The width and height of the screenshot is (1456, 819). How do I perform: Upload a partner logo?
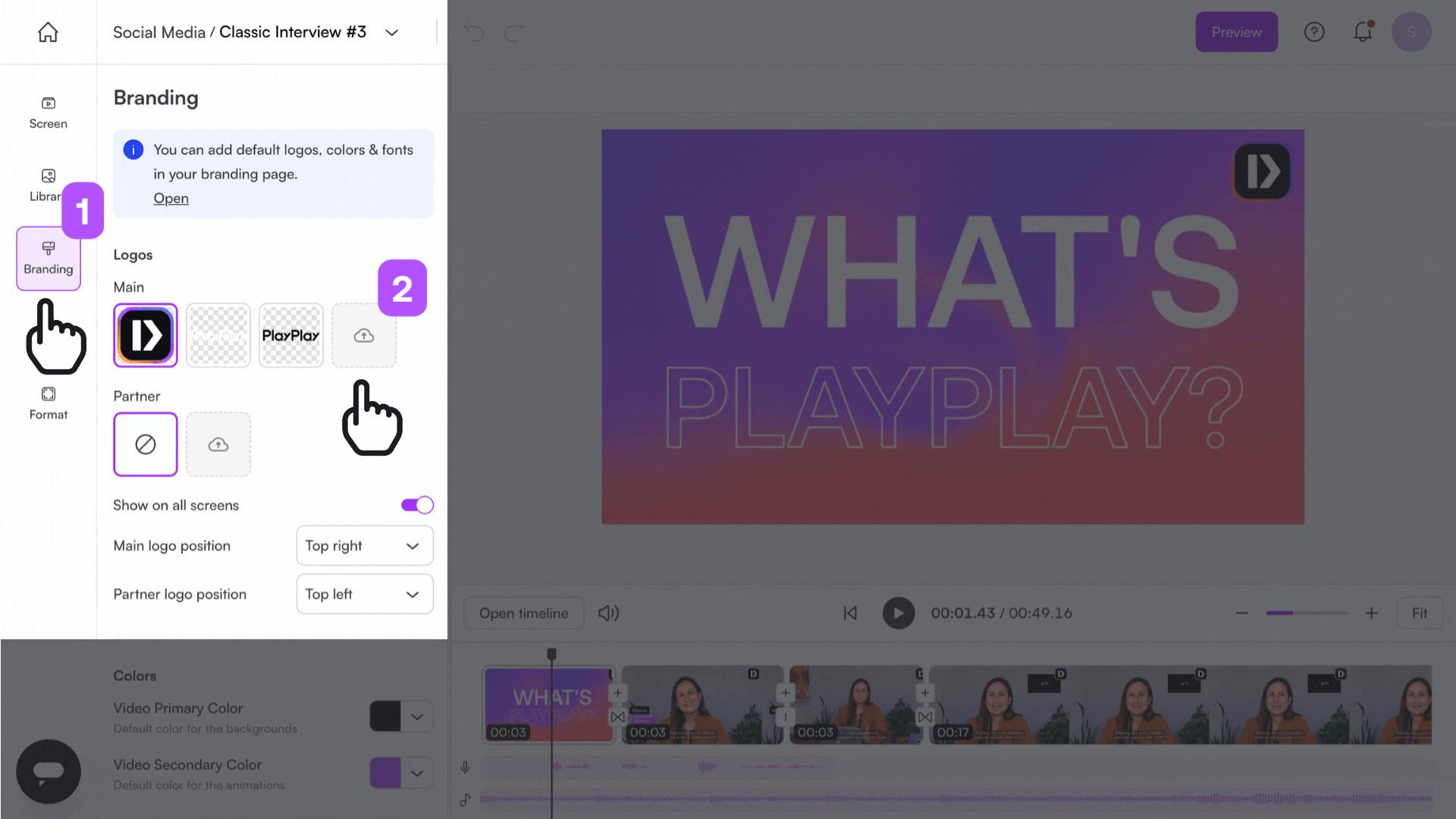(x=218, y=445)
